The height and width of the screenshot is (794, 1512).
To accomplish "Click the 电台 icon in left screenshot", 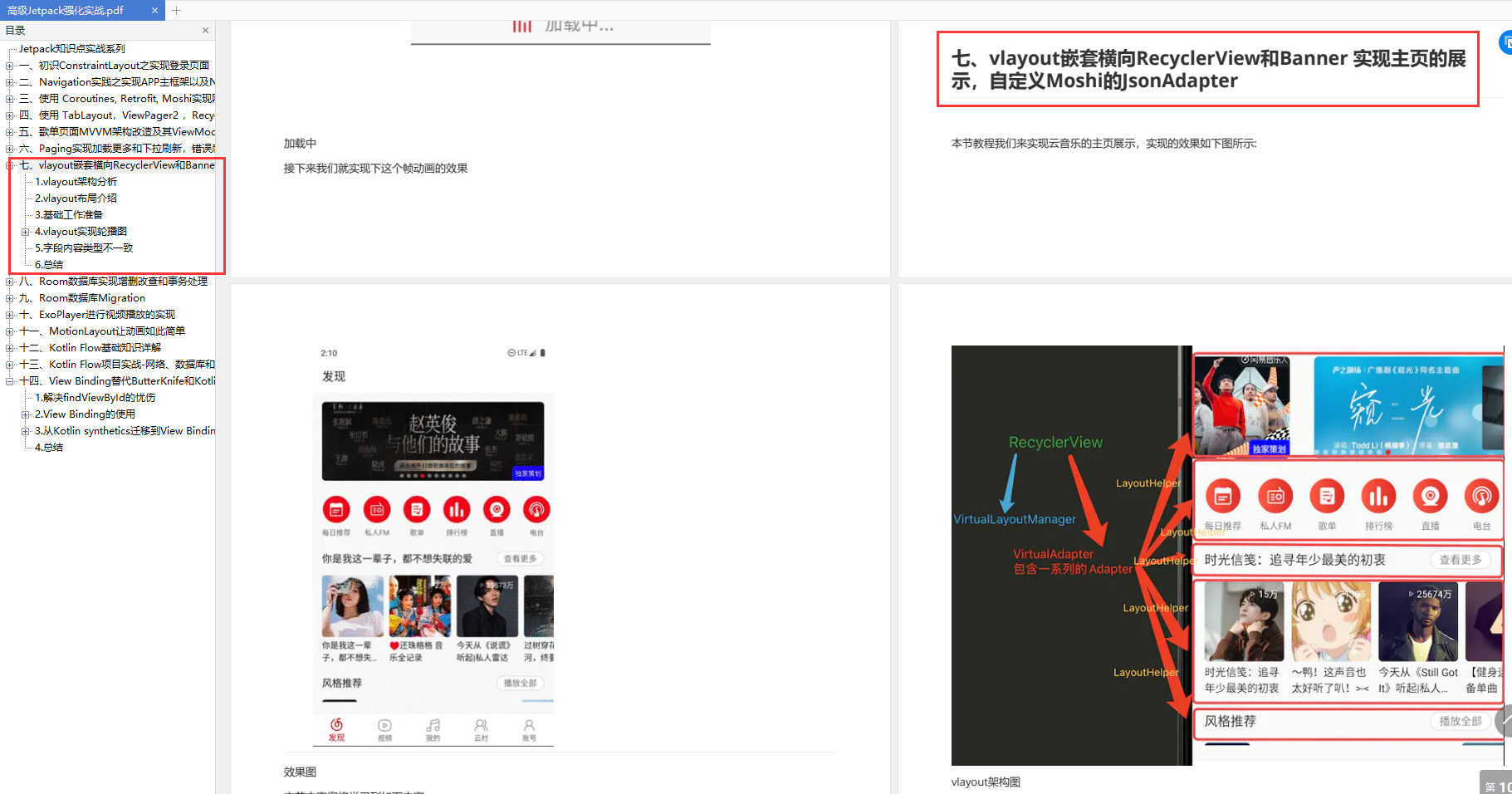I will (536, 509).
